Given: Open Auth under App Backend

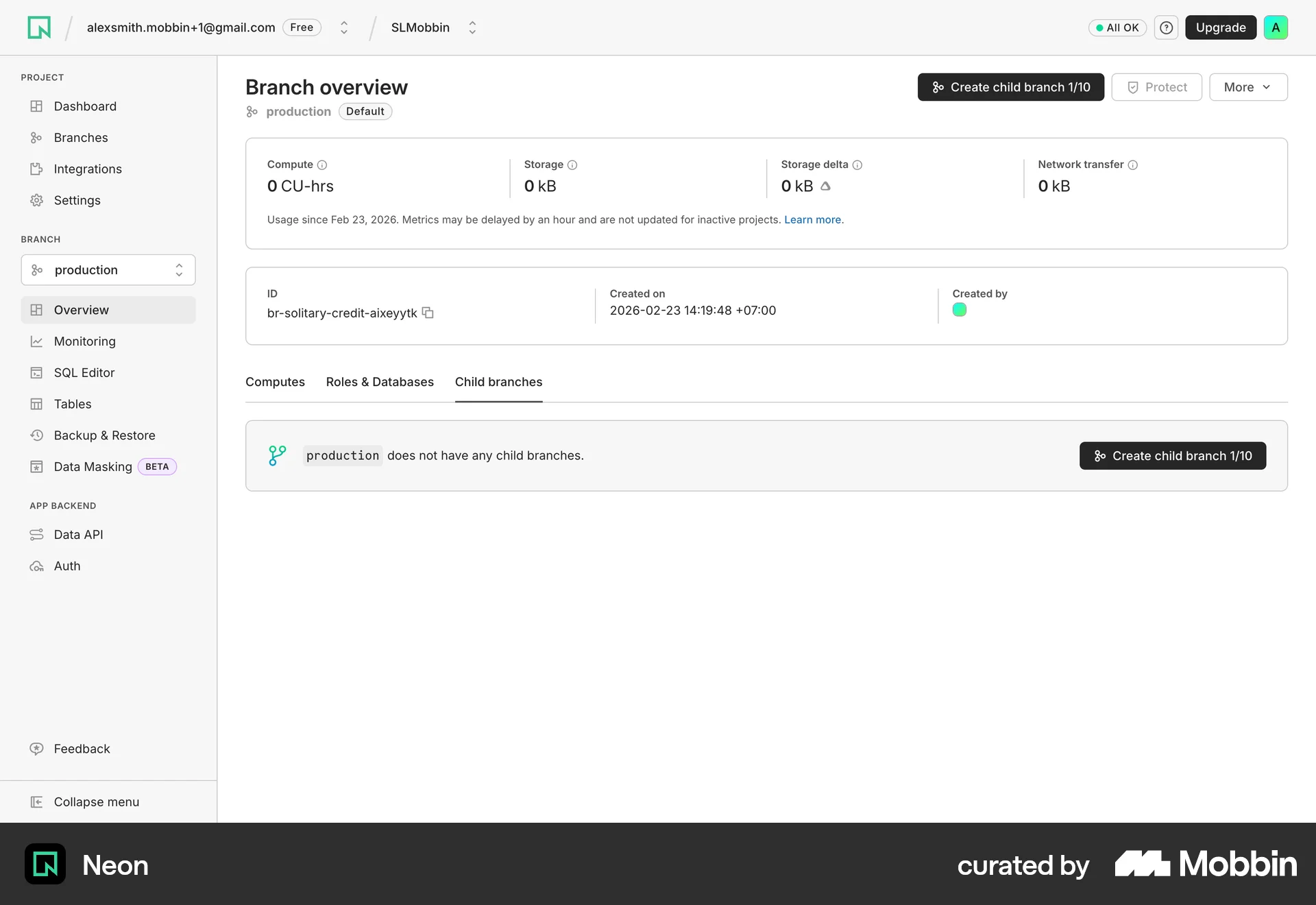Looking at the screenshot, I should pos(108,566).
